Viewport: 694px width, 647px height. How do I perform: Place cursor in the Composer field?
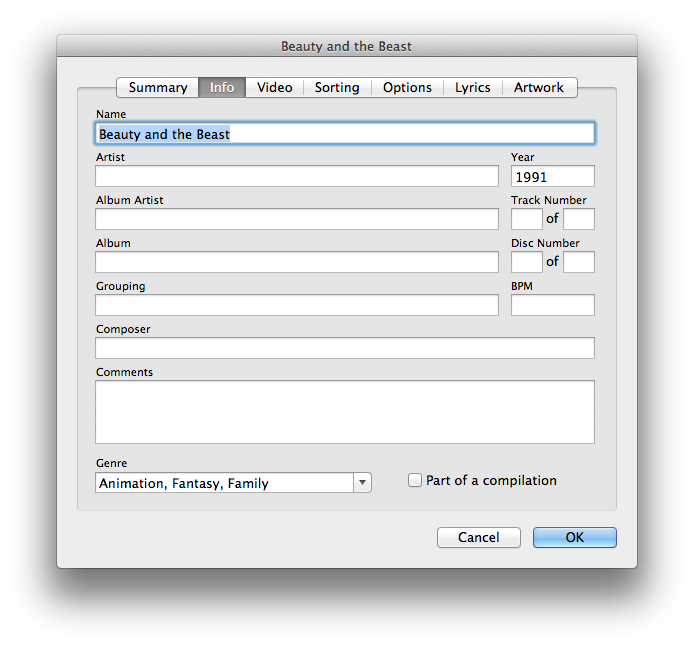[345, 348]
